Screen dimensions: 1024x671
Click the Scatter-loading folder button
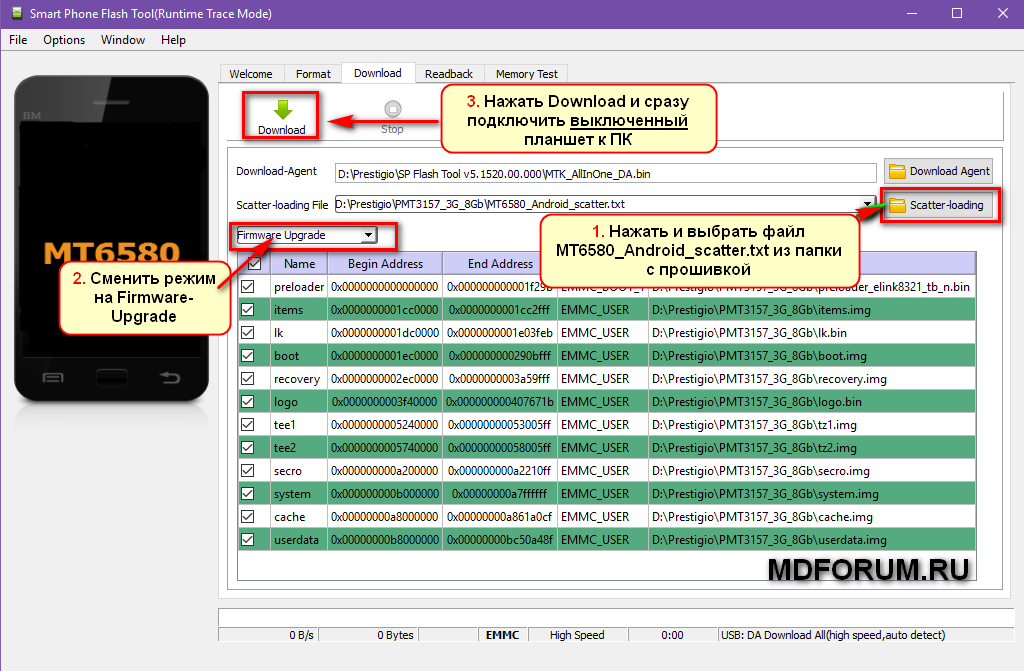tap(939, 205)
